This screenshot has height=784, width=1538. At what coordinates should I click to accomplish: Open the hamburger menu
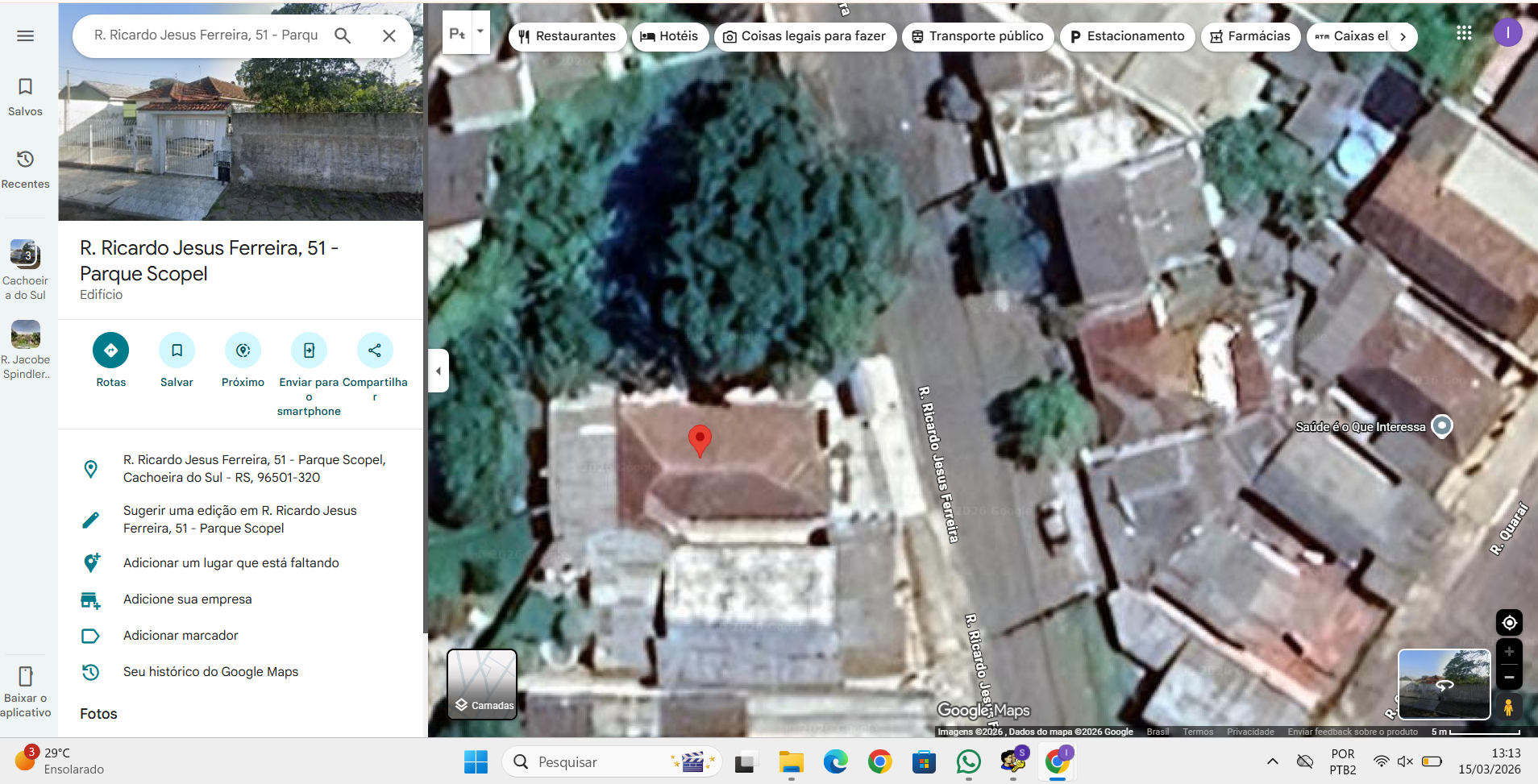tap(25, 35)
